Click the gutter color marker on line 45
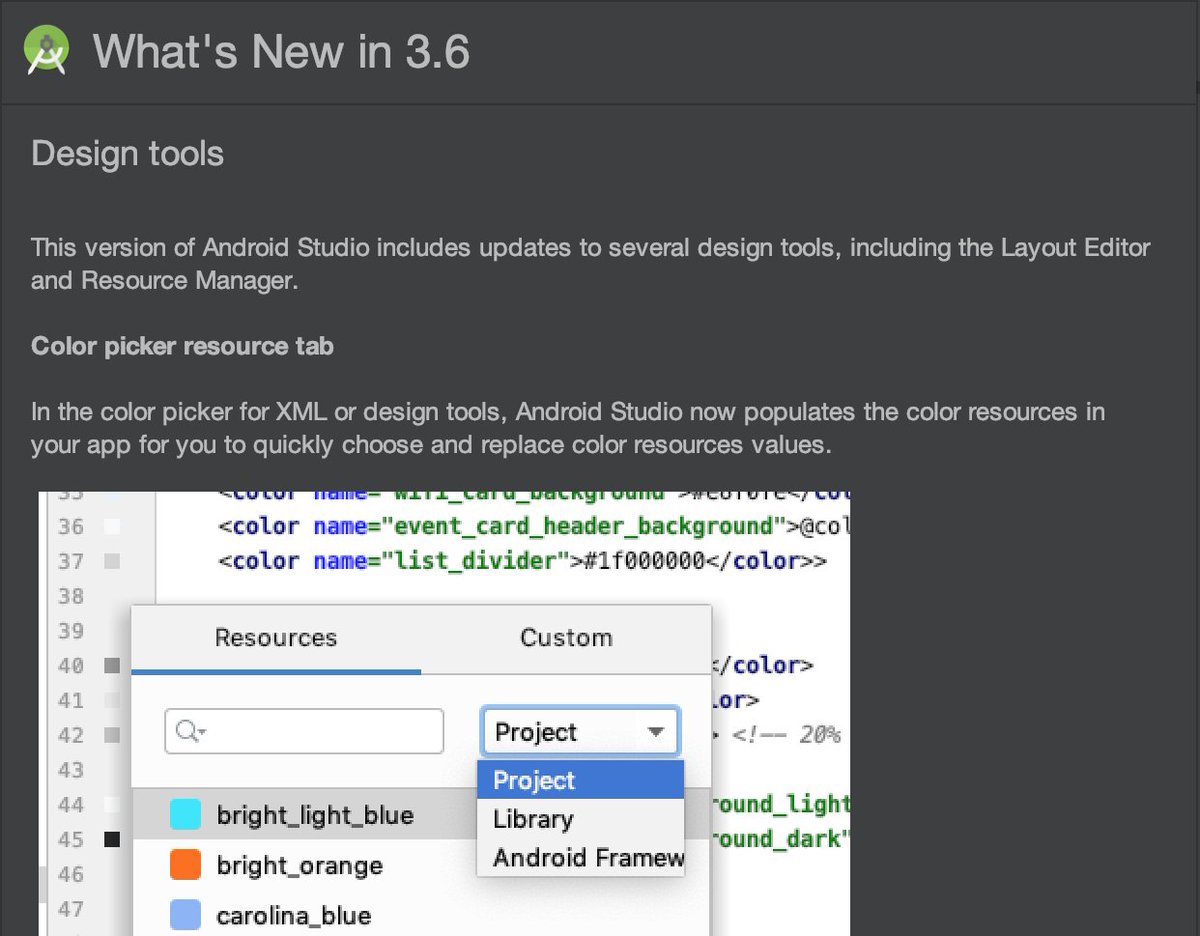Screen dimensions: 1200x936 pos(112,839)
